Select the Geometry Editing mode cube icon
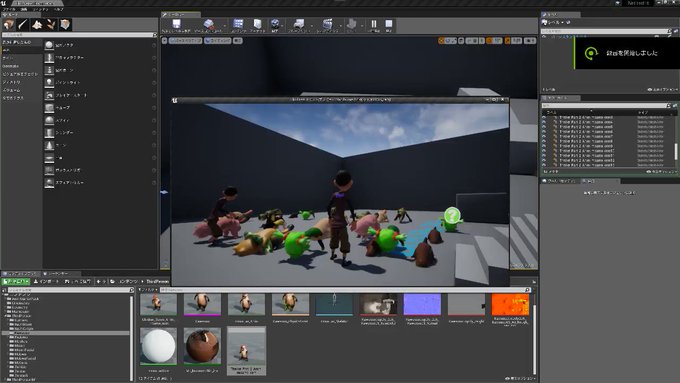Screen dimensions: 680x383 pos(65,24)
